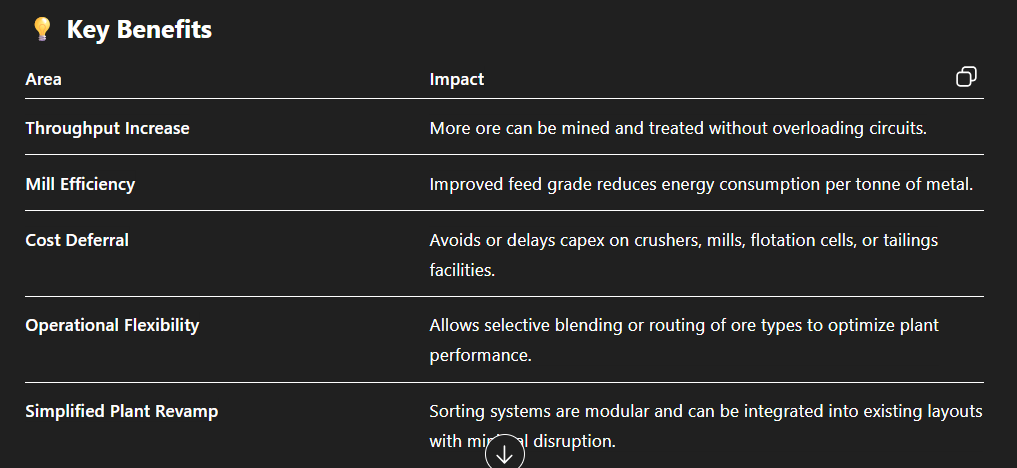Image resolution: width=1017 pixels, height=468 pixels.
Task: Copy the table with the copy icon
Action: tap(966, 77)
